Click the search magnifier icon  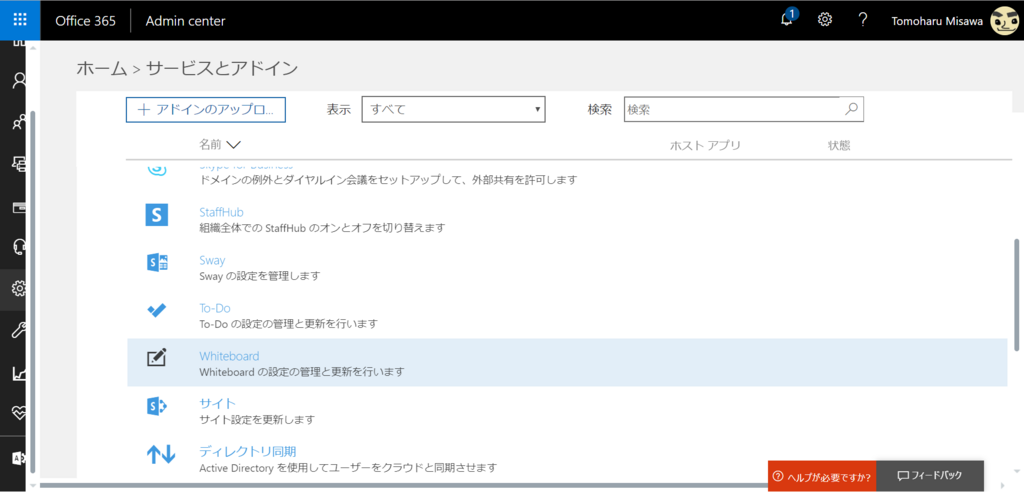tap(851, 110)
